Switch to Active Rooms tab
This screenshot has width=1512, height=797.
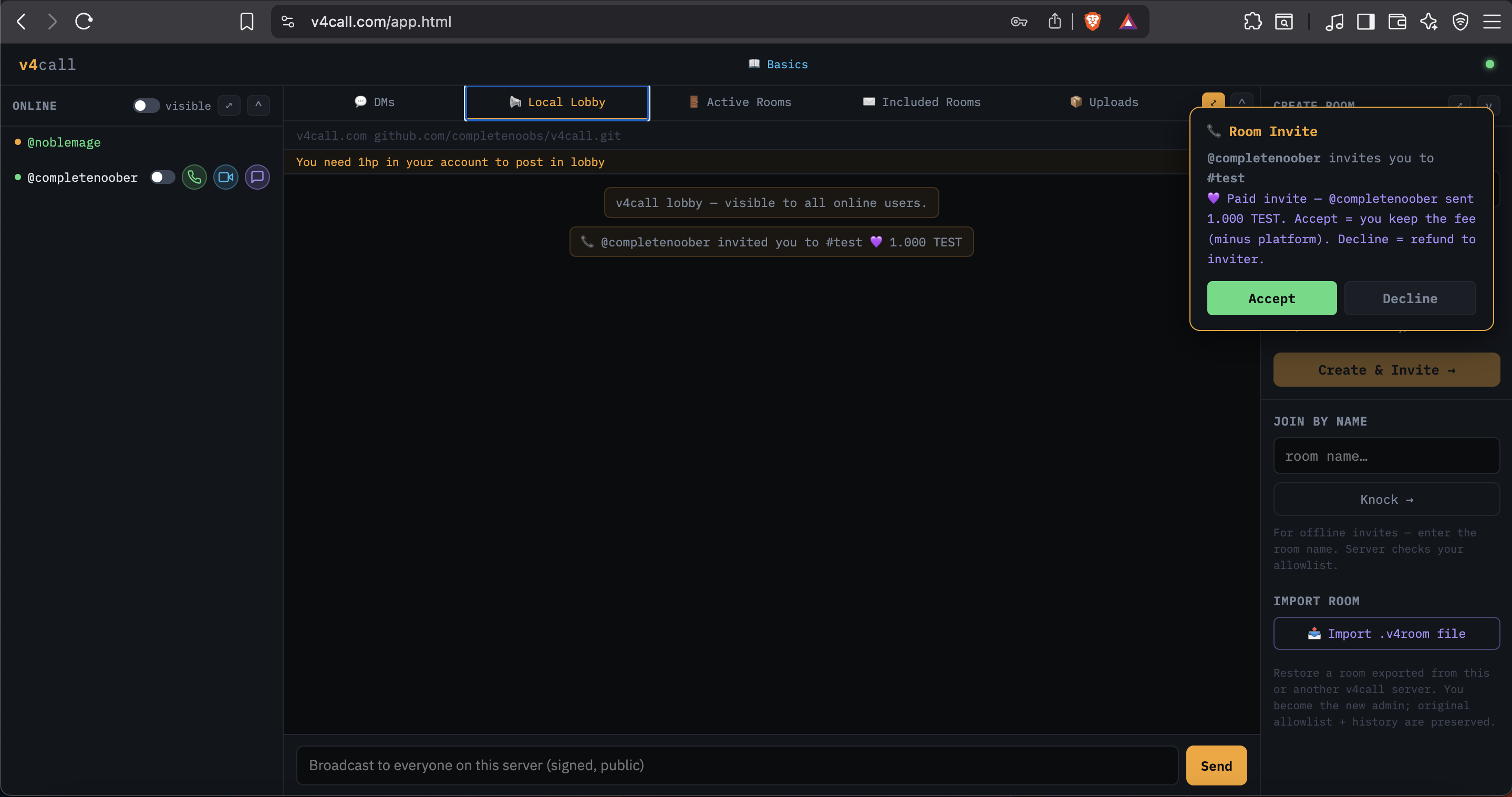tap(740, 102)
